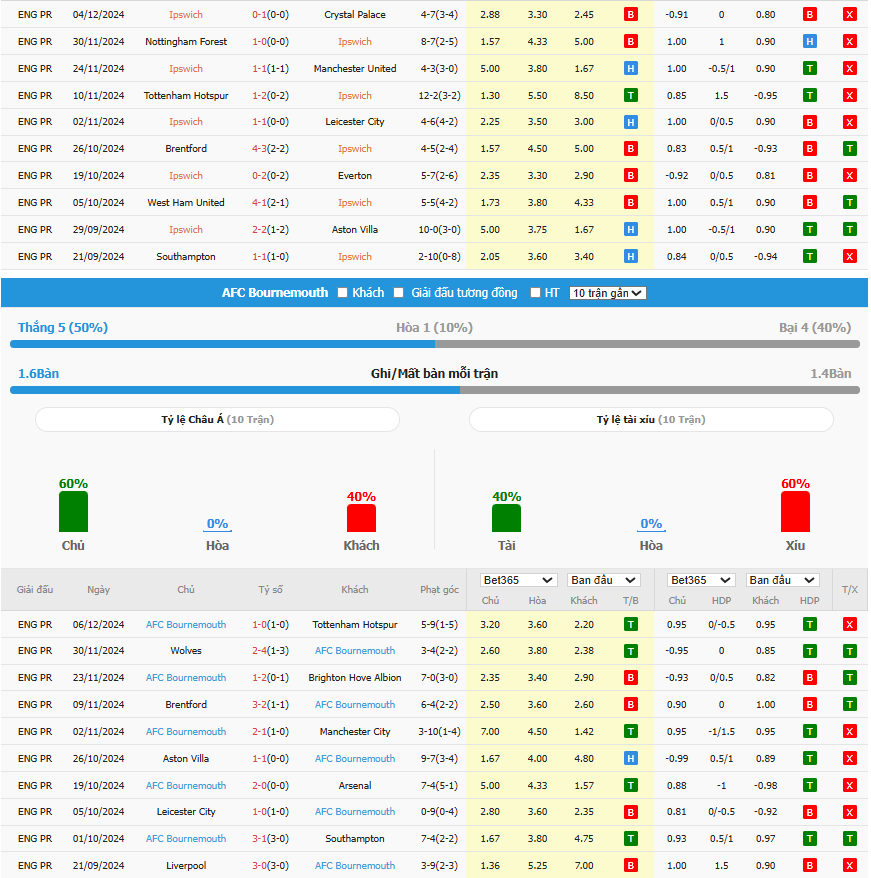
Task: Click the goals scored/conceded ratio bar
Action: [x=435, y=390]
